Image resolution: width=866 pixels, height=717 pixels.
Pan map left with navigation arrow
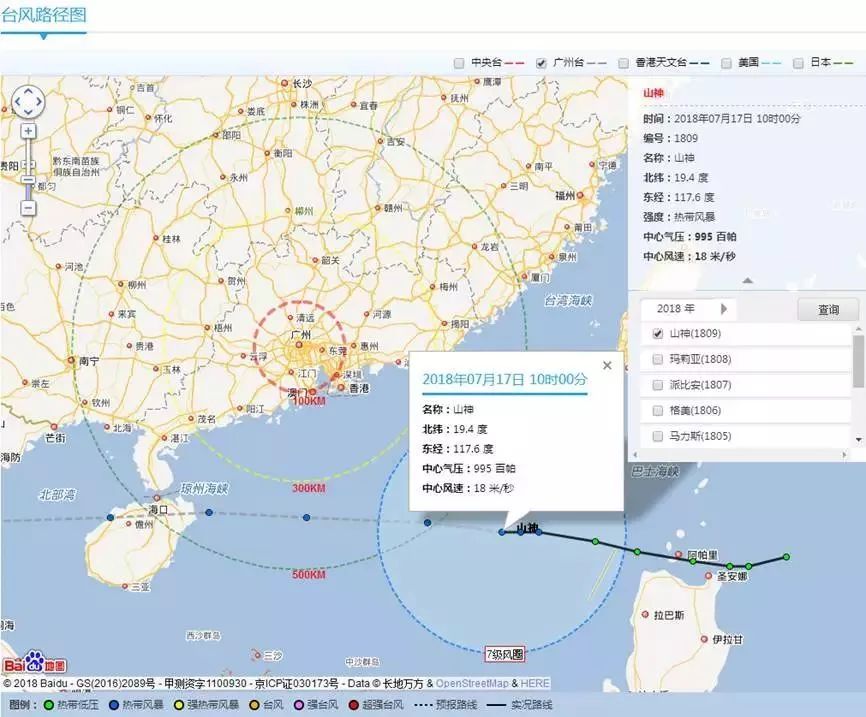[17, 102]
